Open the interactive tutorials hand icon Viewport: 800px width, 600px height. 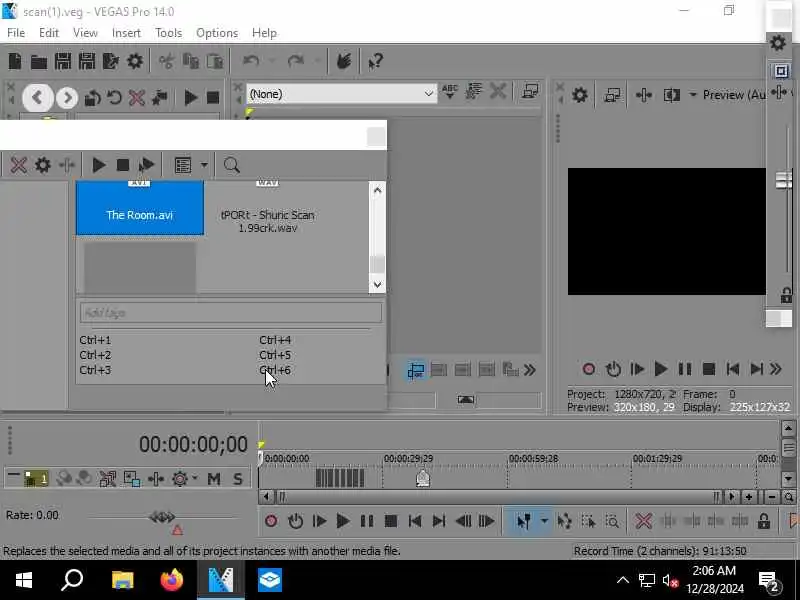tap(344, 61)
